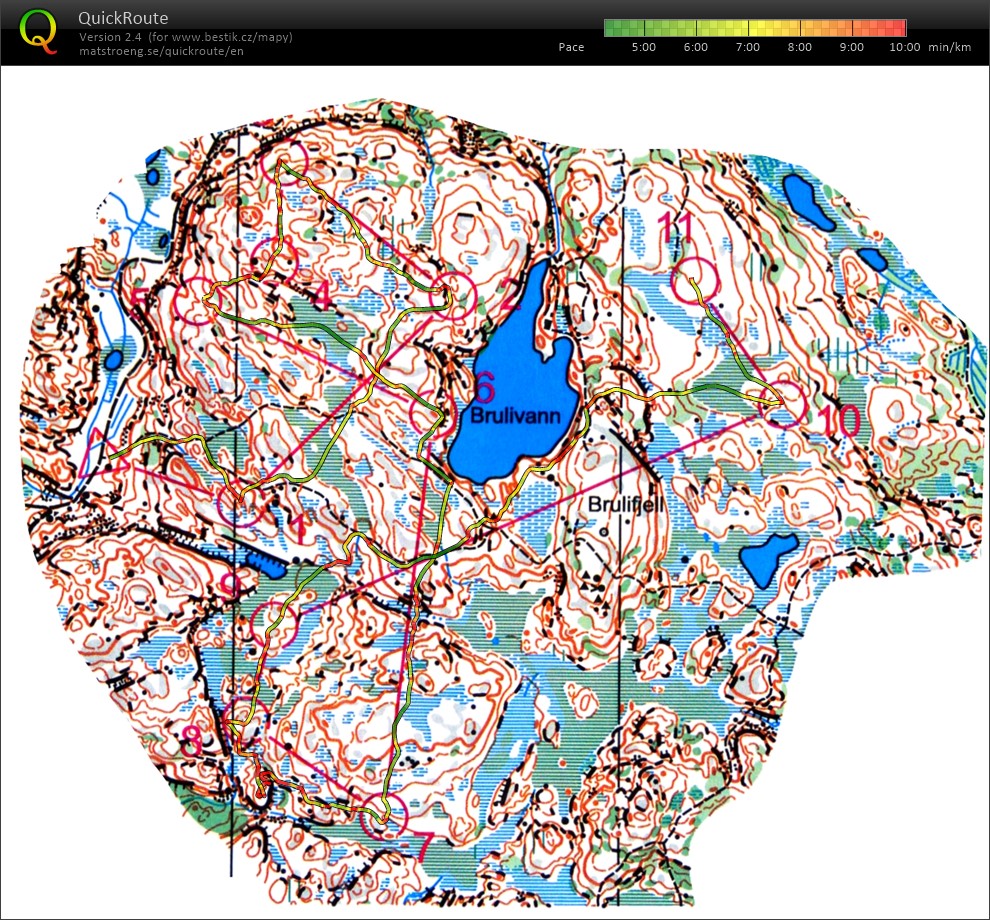Screen dimensions: 990x920
Task: Click the "min/km" unit label
Action: pos(950,47)
